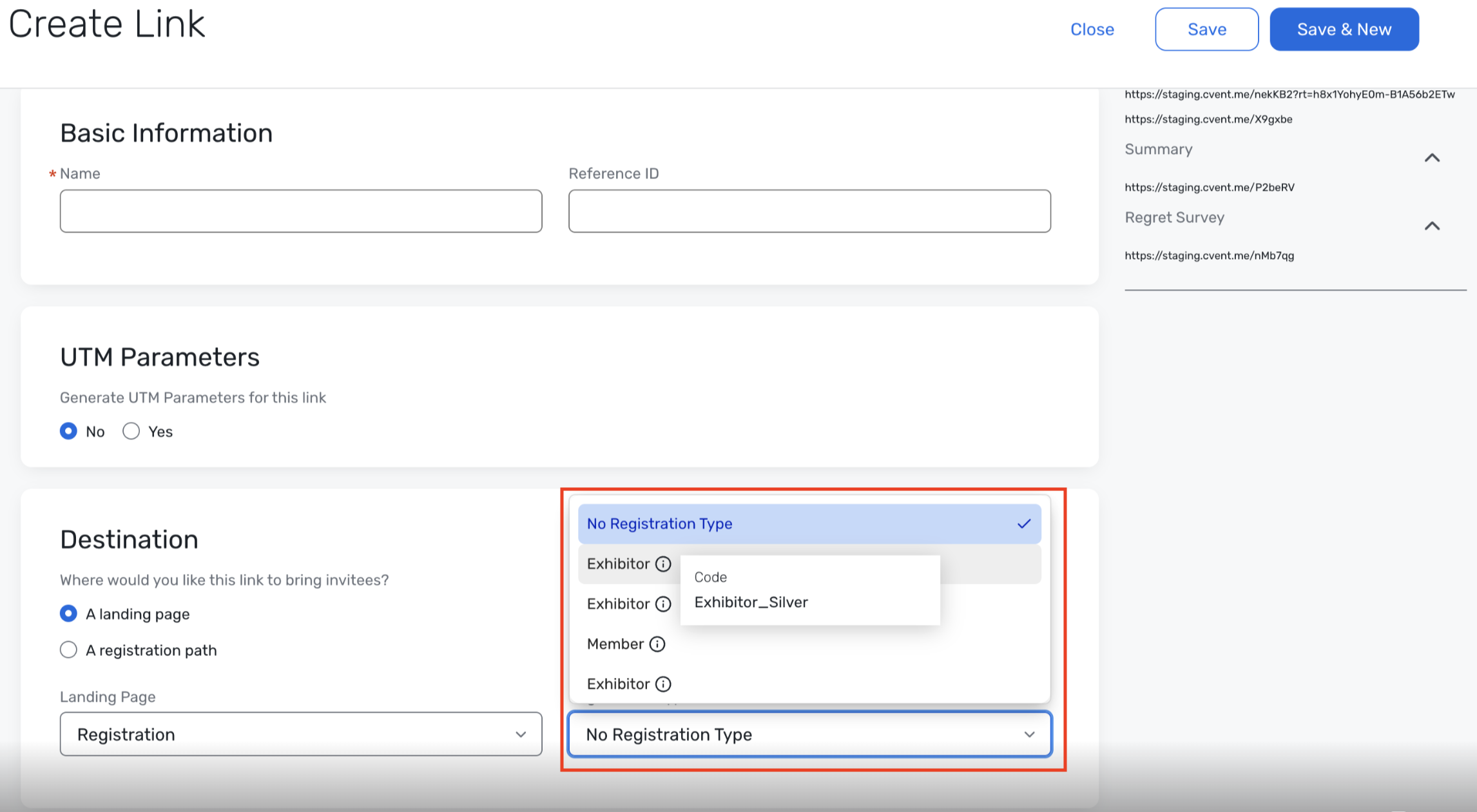The image size is (1477, 812).
Task: Choose A landing page radio
Action: [68, 614]
